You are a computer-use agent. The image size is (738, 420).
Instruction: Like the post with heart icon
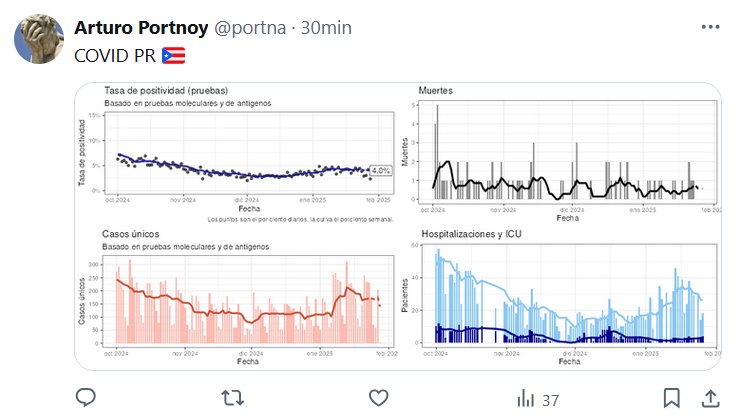point(378,398)
